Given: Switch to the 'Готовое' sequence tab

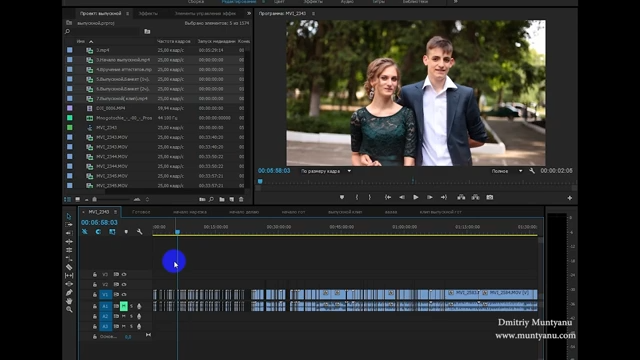Looking at the screenshot, I should pos(141,212).
